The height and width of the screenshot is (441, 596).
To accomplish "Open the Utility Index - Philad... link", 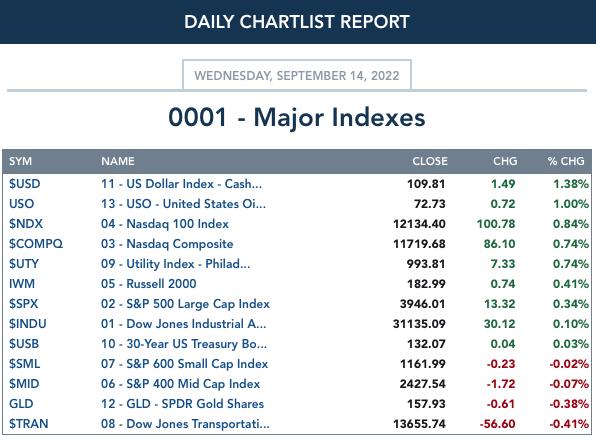I will [176, 264].
